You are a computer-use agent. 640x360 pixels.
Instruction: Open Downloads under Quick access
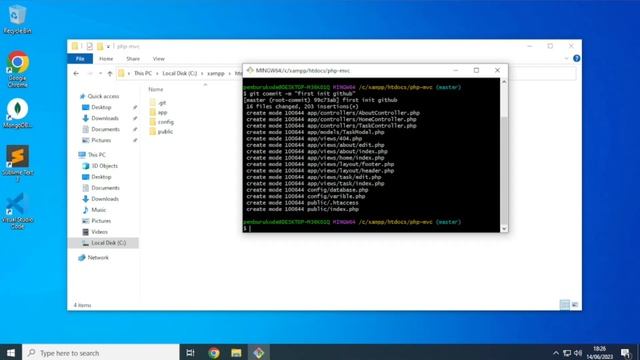point(104,118)
